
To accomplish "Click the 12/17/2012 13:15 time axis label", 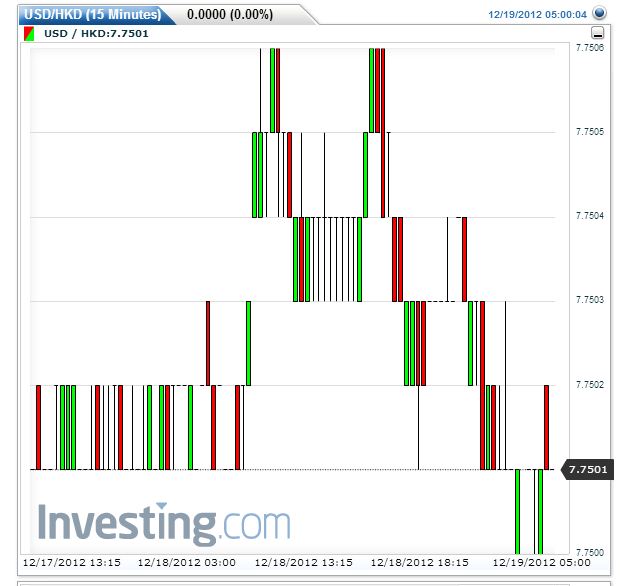I will tap(72, 563).
